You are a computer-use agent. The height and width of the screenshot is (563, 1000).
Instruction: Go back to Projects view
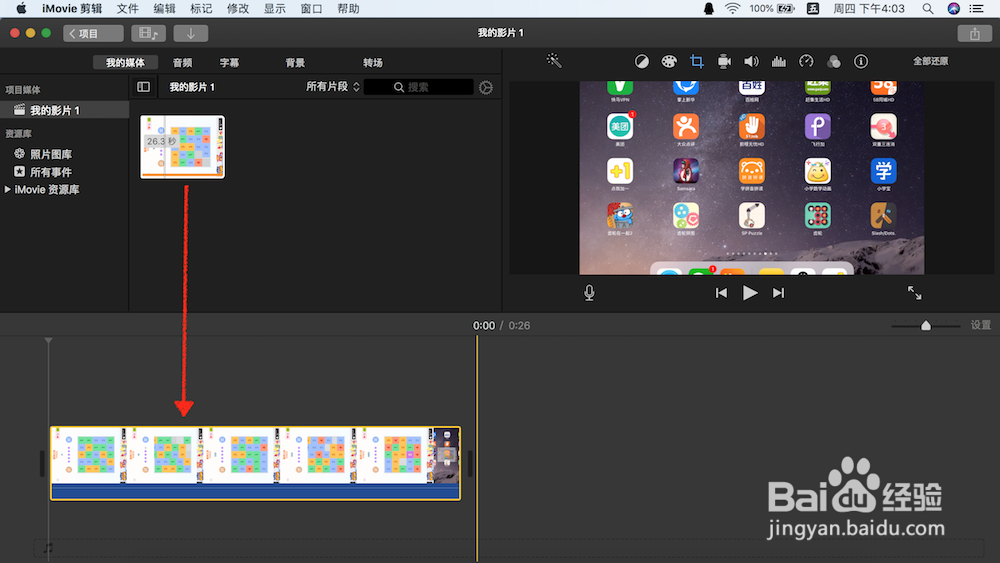[x=93, y=33]
